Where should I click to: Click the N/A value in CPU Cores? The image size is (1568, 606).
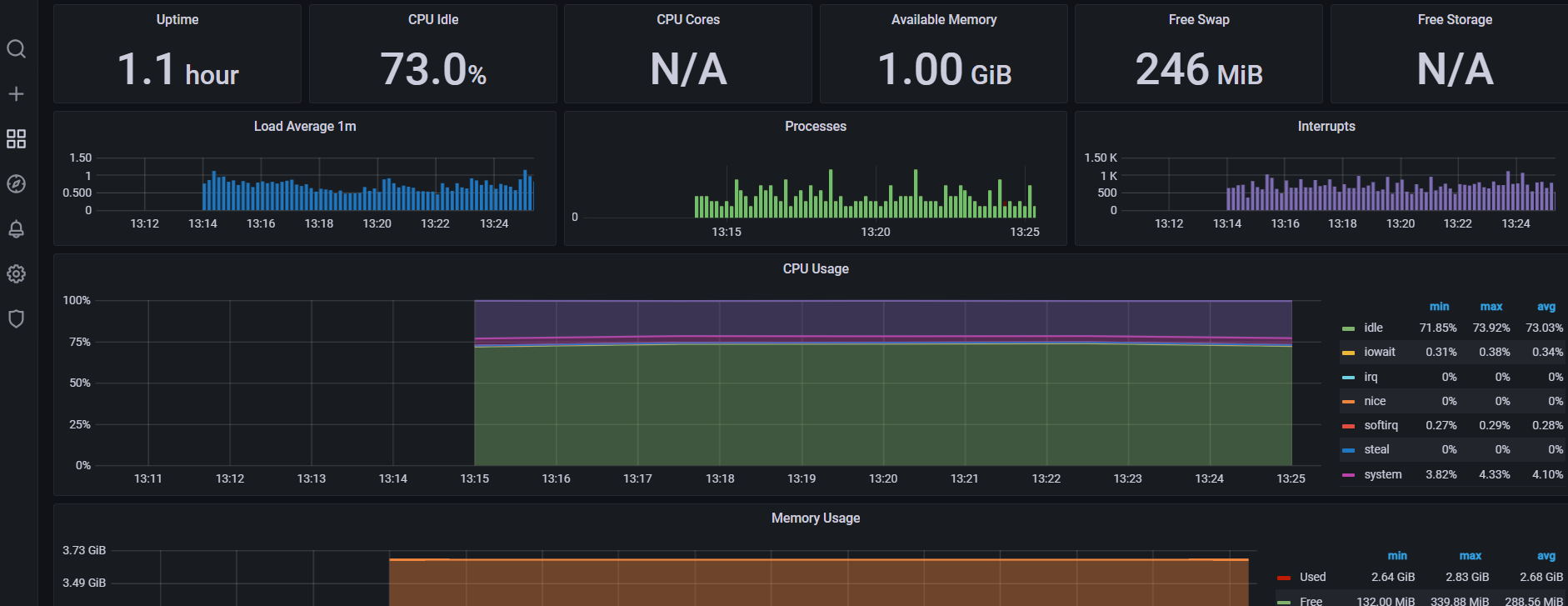(688, 69)
